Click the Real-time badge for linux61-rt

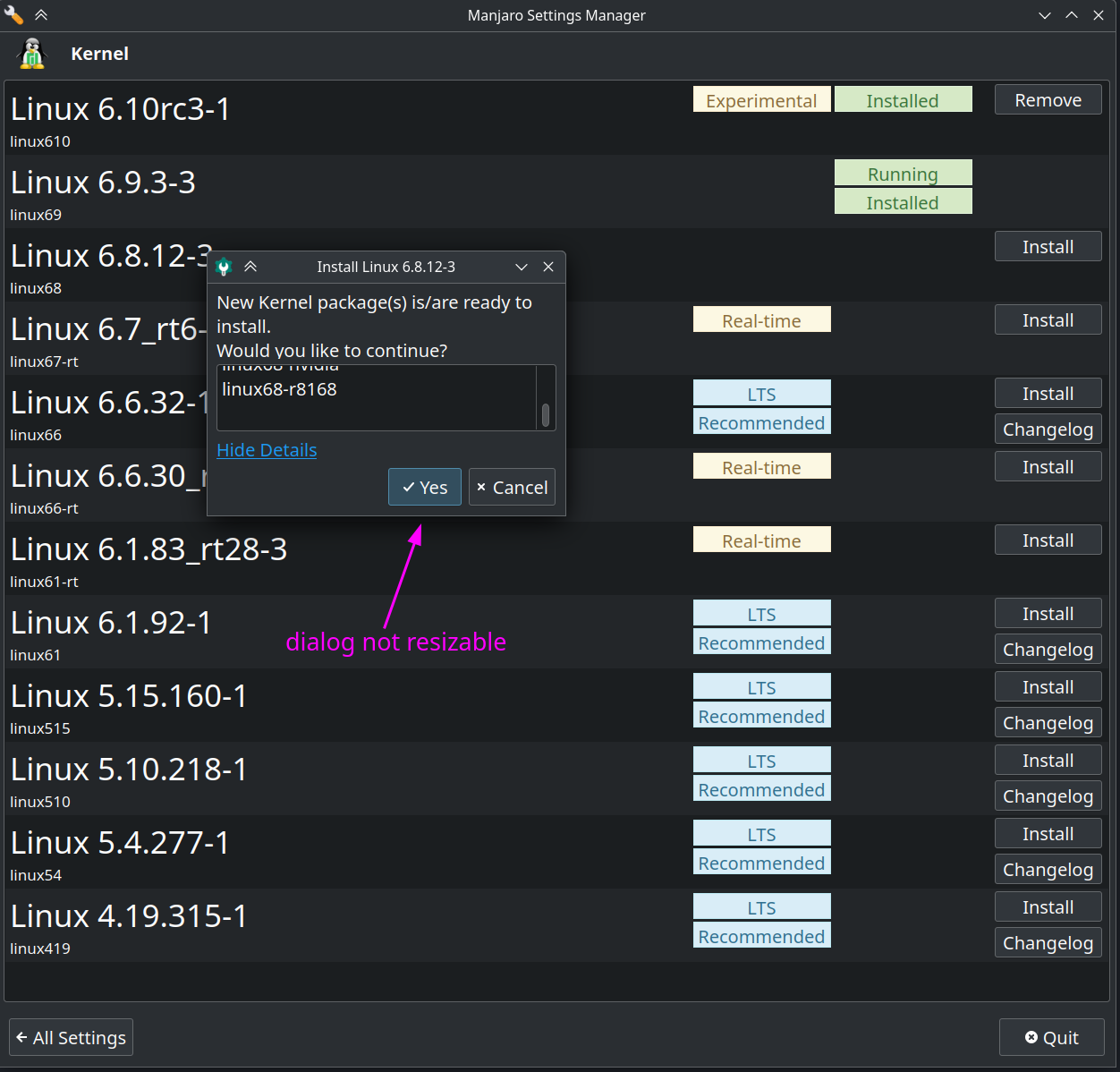tap(762, 540)
